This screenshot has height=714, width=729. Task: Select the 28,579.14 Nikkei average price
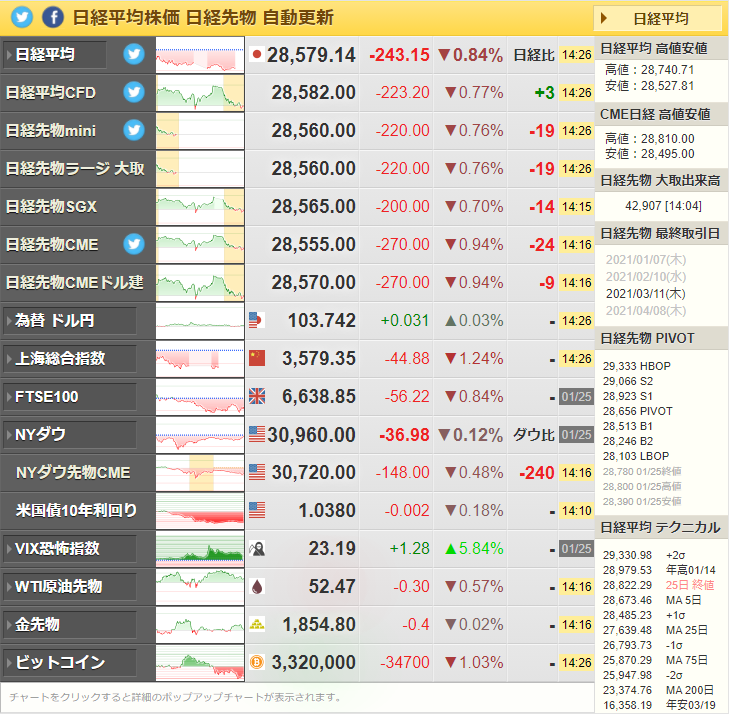[x=311, y=55]
